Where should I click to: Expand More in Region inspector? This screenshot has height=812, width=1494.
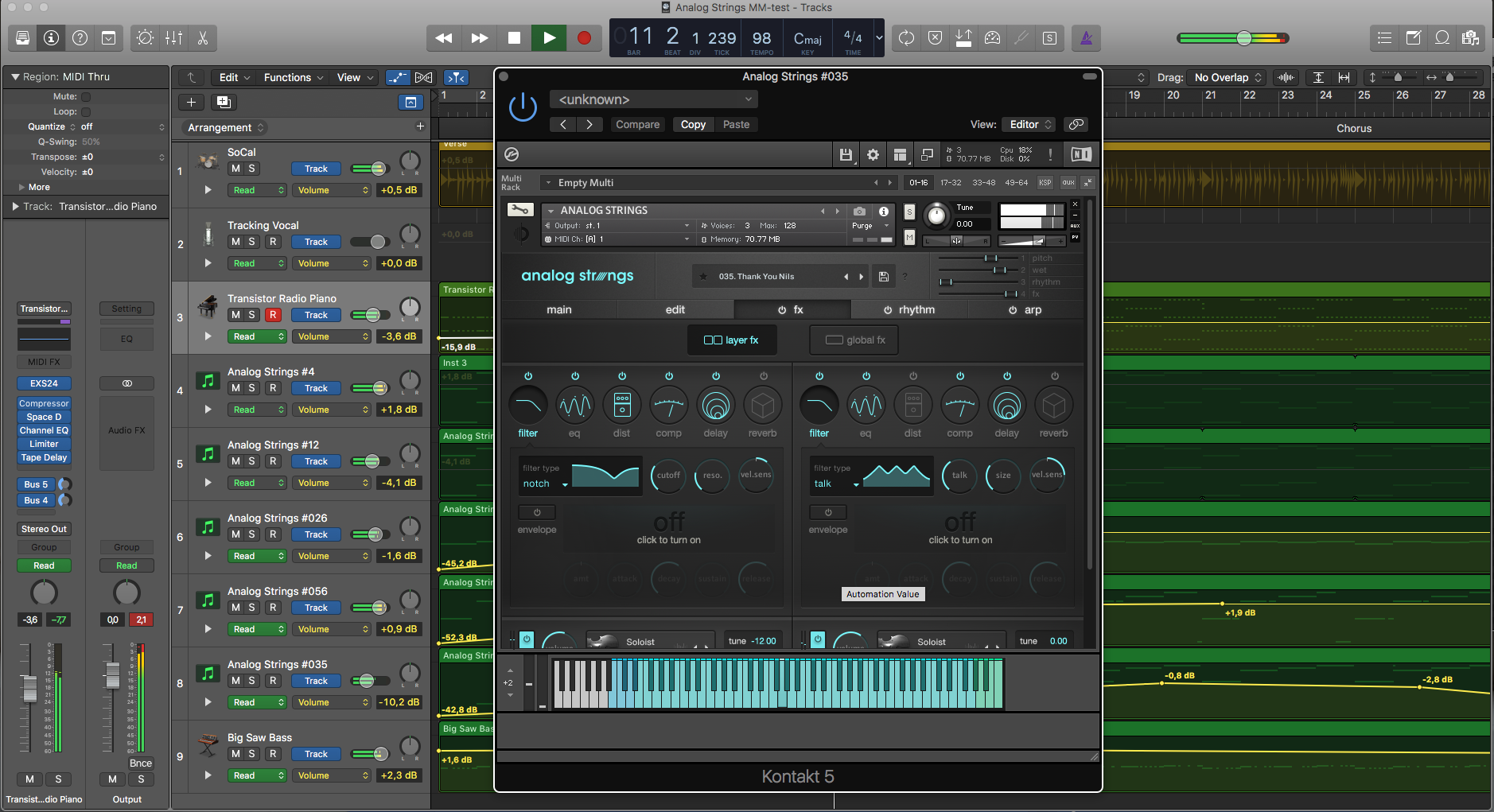(x=33, y=187)
